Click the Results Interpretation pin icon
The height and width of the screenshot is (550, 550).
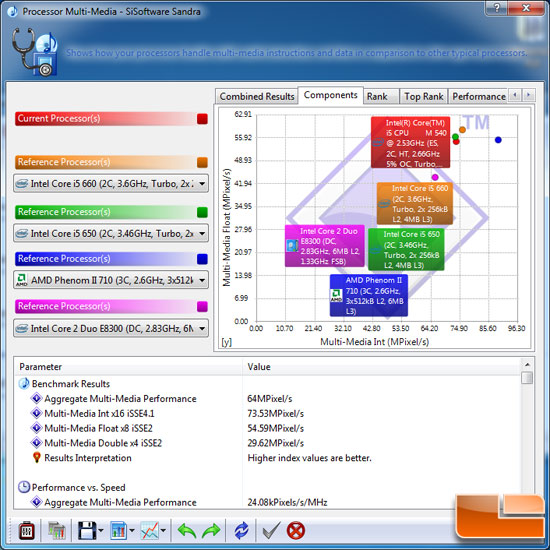(36, 458)
